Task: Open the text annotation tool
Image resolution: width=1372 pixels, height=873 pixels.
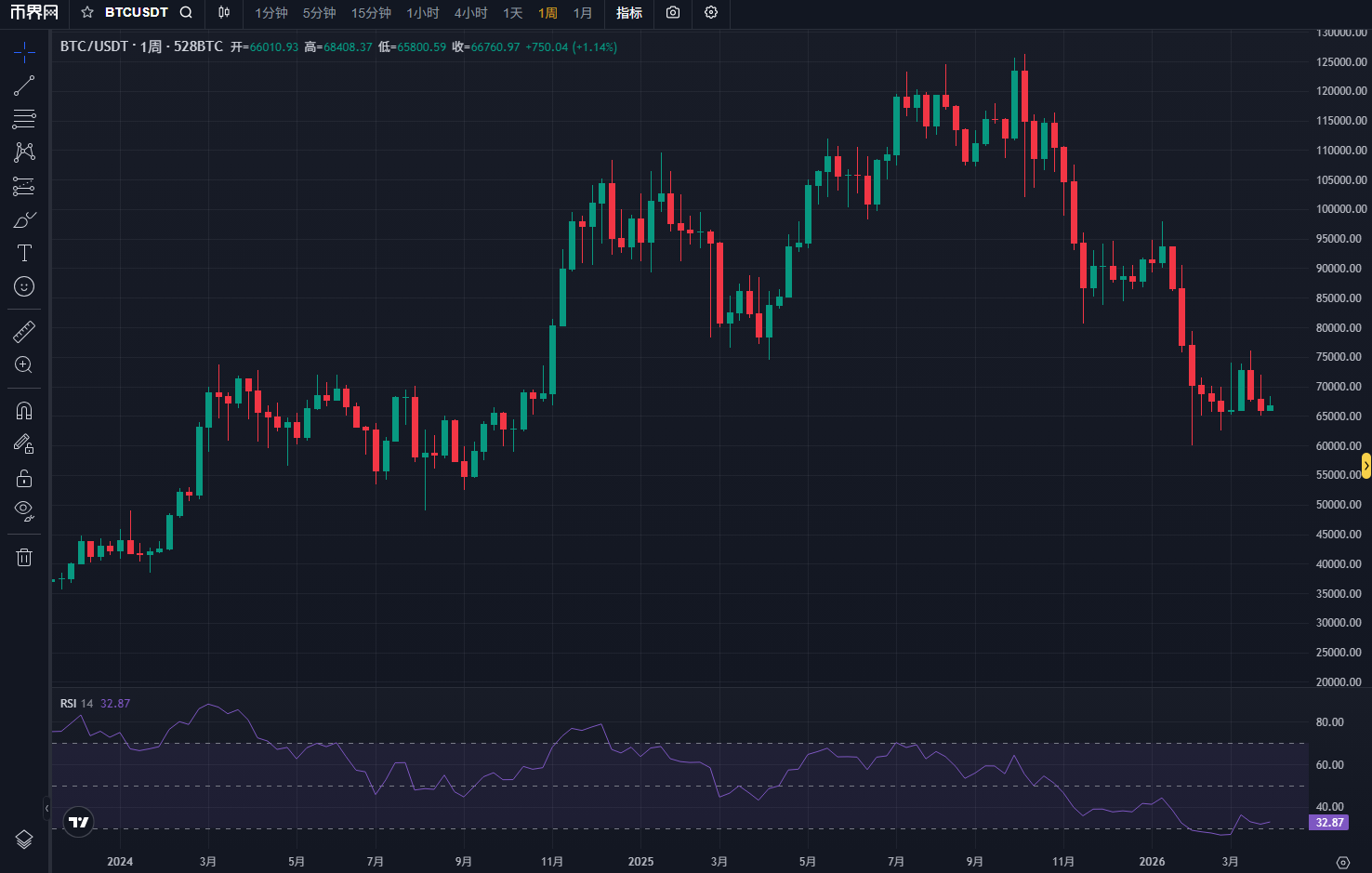Action: coord(24,253)
